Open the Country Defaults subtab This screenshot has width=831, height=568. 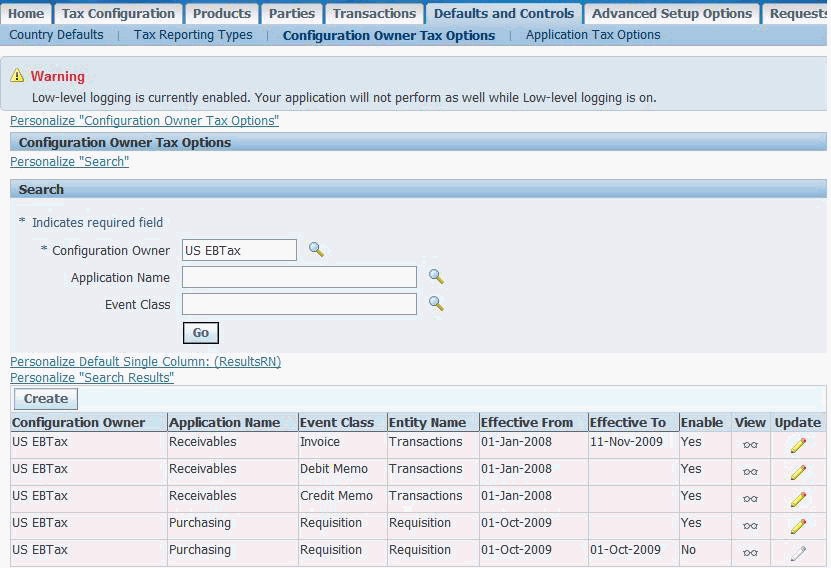pos(56,34)
